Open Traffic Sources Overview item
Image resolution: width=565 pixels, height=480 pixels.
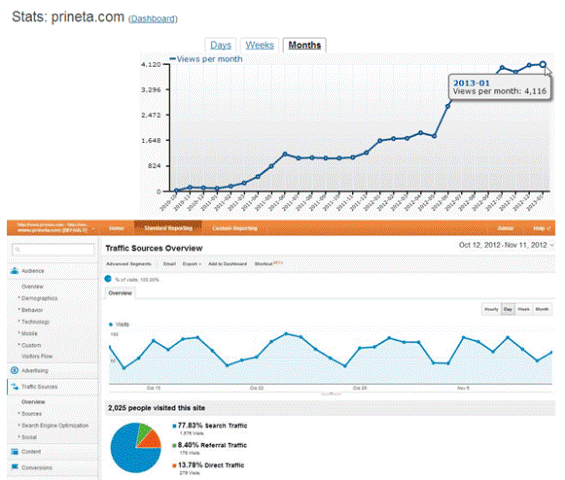pos(33,402)
